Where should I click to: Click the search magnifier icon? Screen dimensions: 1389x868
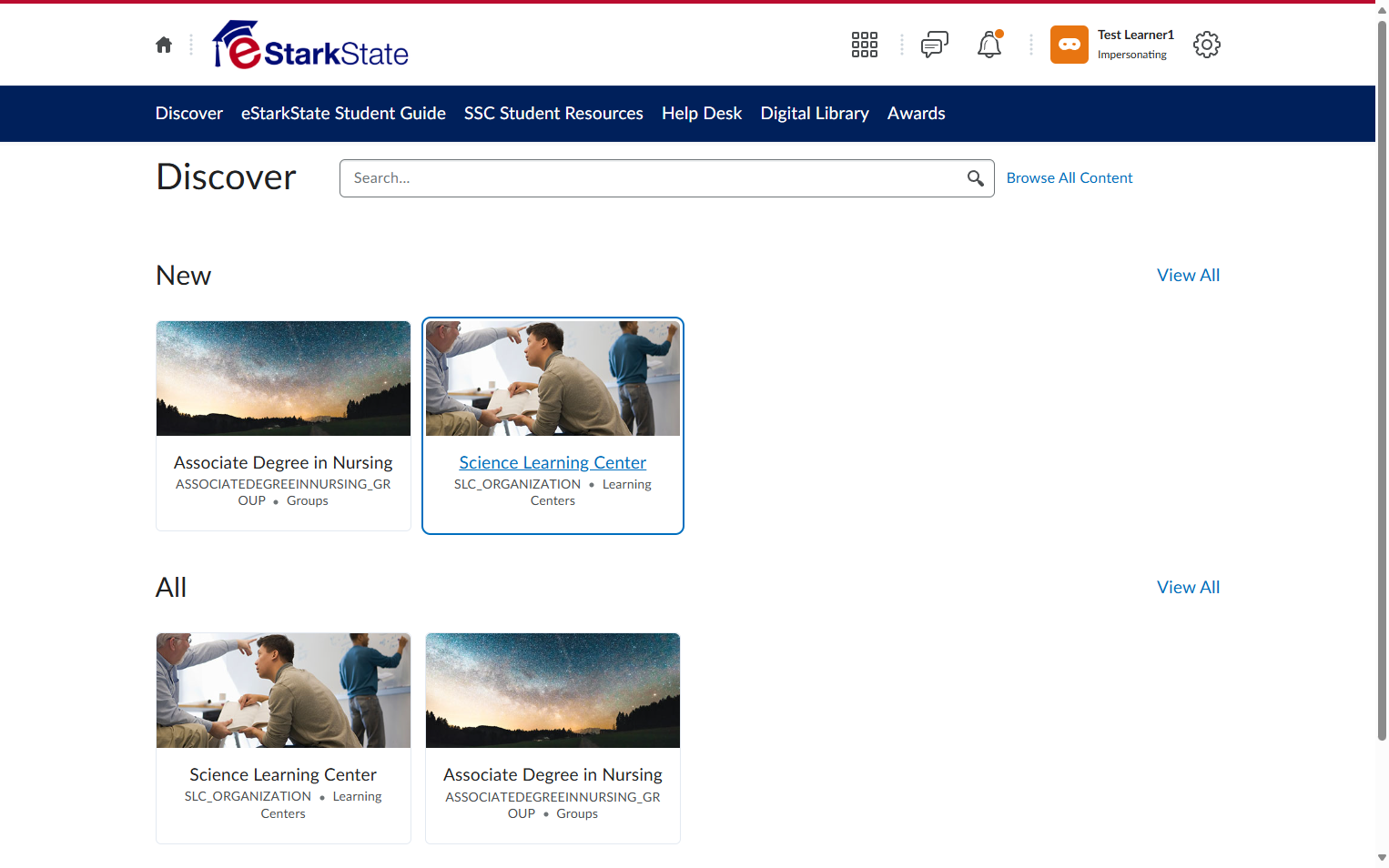[x=975, y=178]
